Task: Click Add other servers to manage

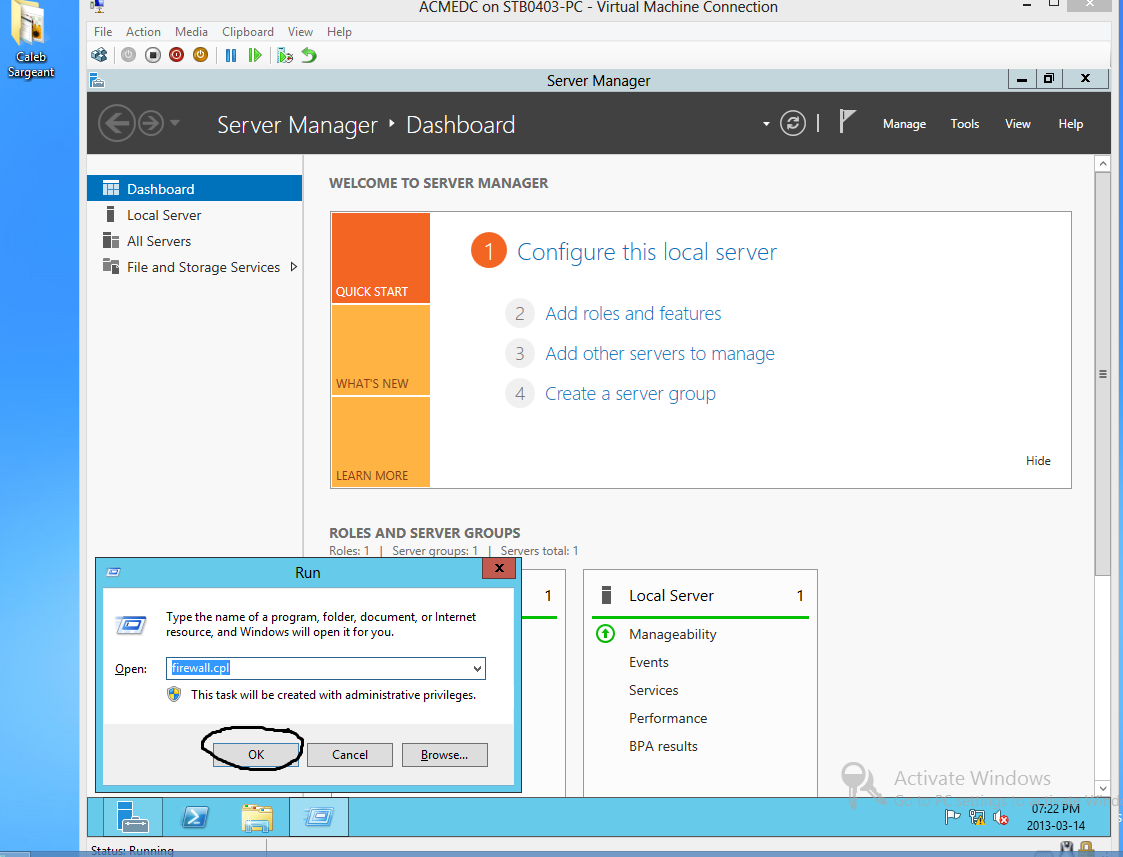Action: [x=660, y=354]
